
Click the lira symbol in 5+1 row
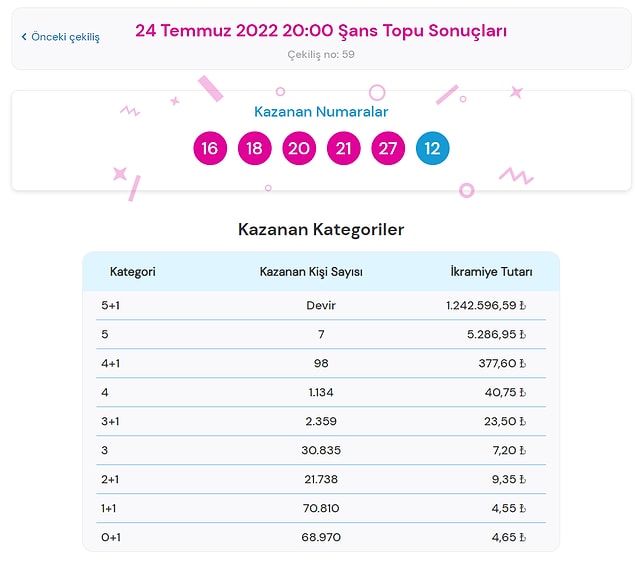(x=522, y=305)
